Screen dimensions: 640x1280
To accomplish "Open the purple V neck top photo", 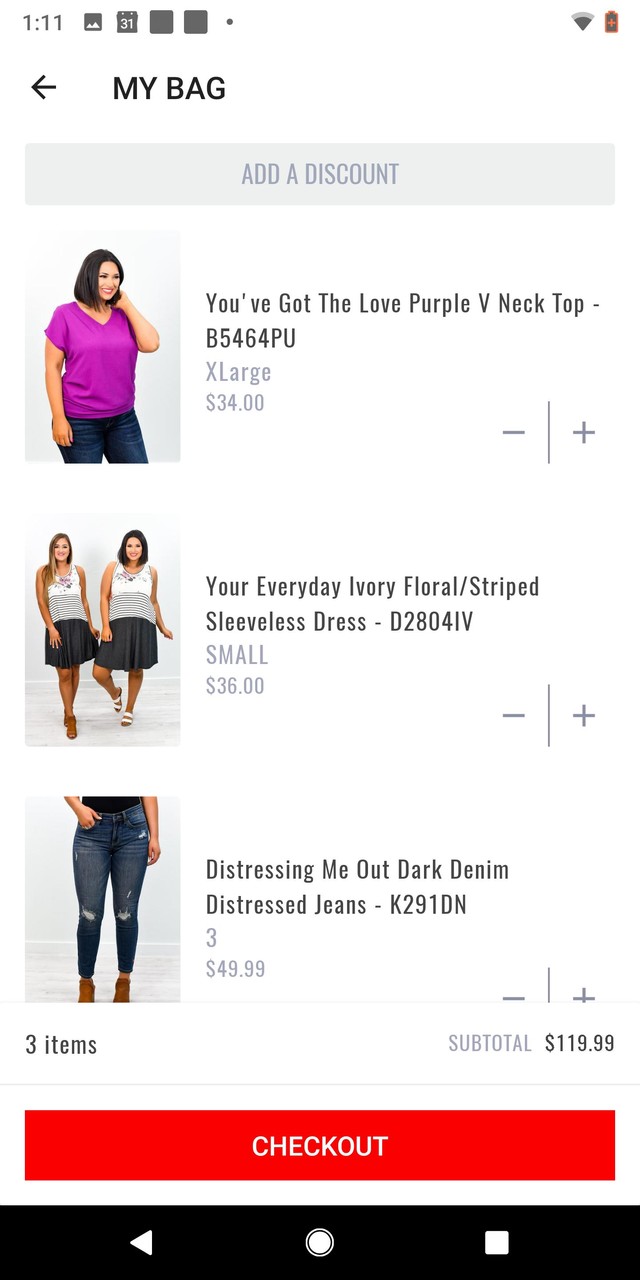I will pos(103,347).
